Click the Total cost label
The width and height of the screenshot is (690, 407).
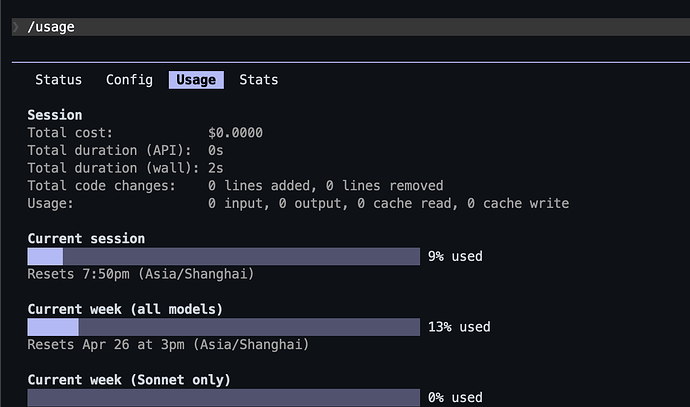(70, 133)
